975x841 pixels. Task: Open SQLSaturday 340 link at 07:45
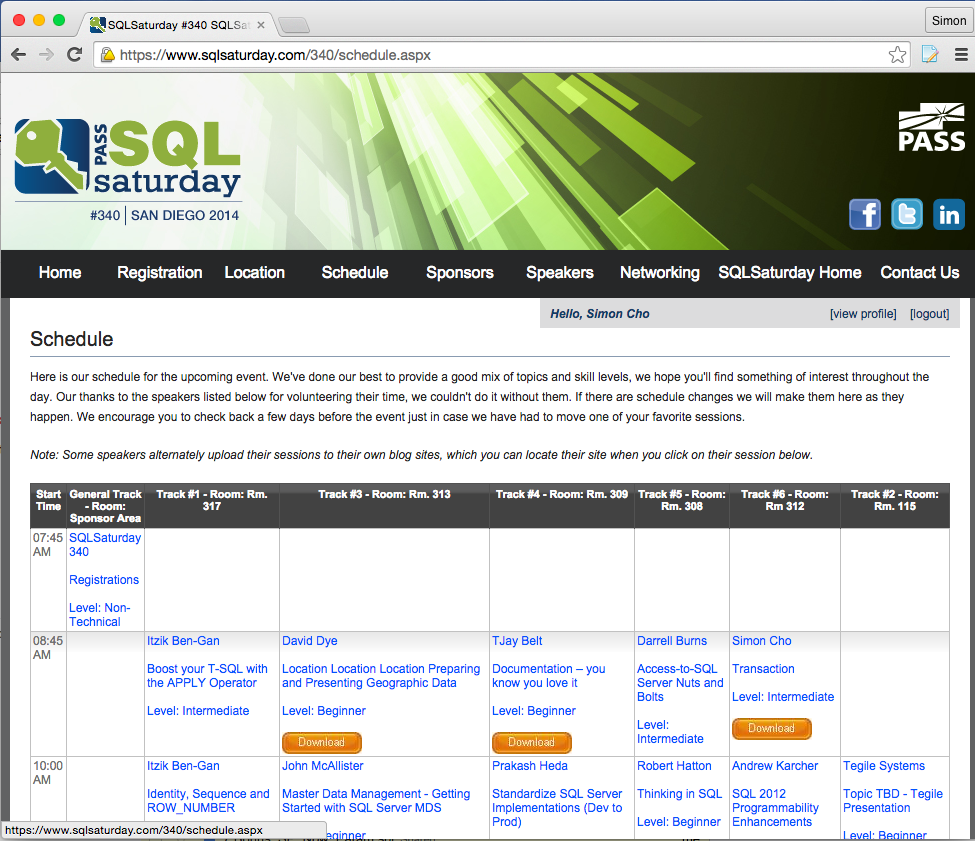coord(104,545)
